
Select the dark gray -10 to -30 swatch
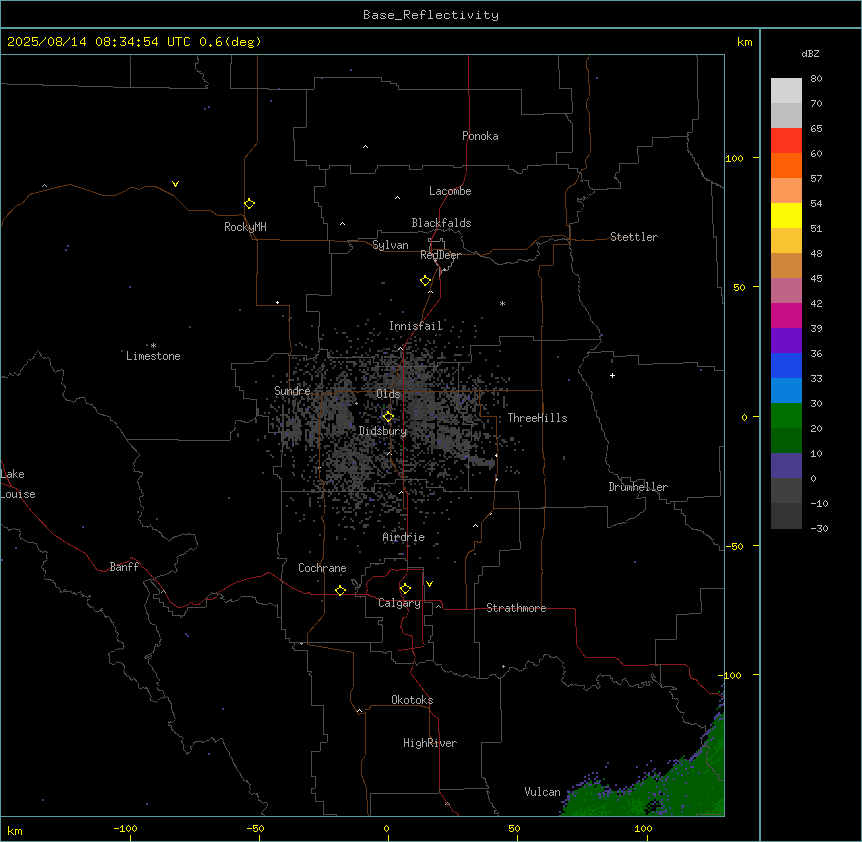[786, 516]
